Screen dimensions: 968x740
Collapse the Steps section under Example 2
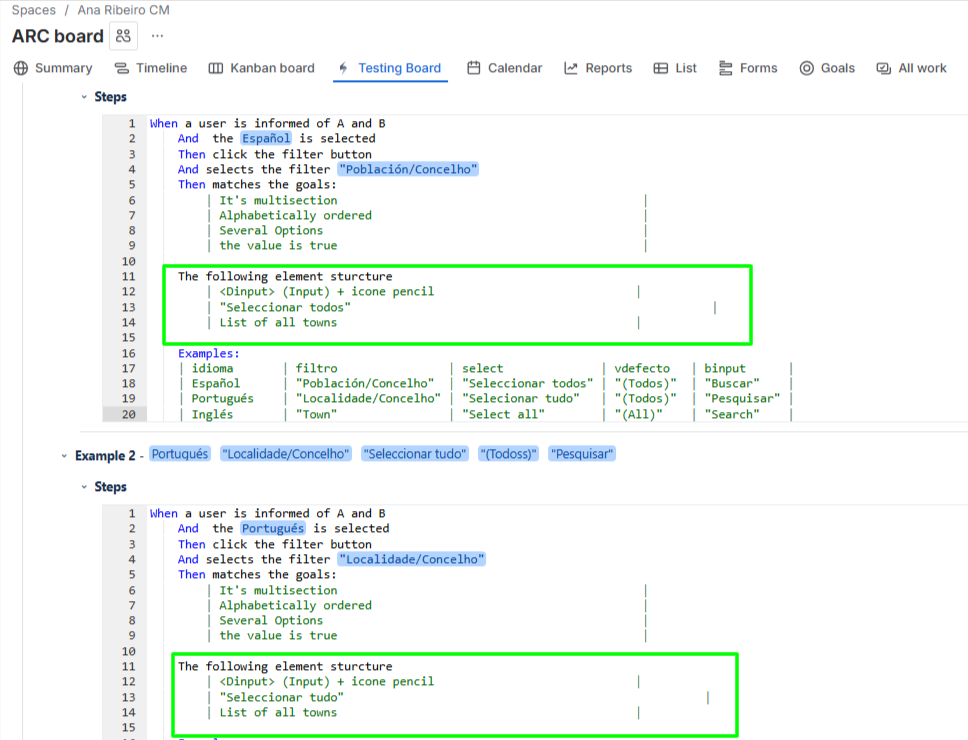pyautogui.click(x=84, y=487)
